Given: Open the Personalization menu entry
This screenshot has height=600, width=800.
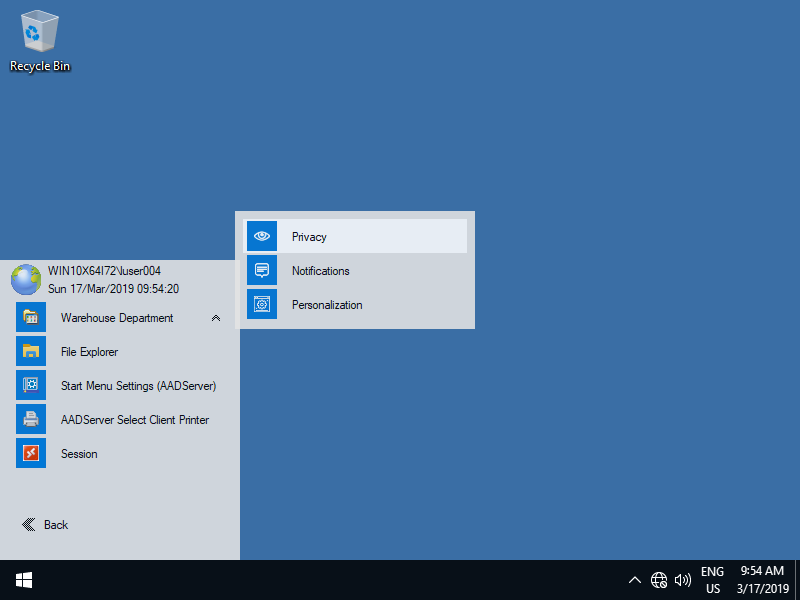Looking at the screenshot, I should 327,305.
